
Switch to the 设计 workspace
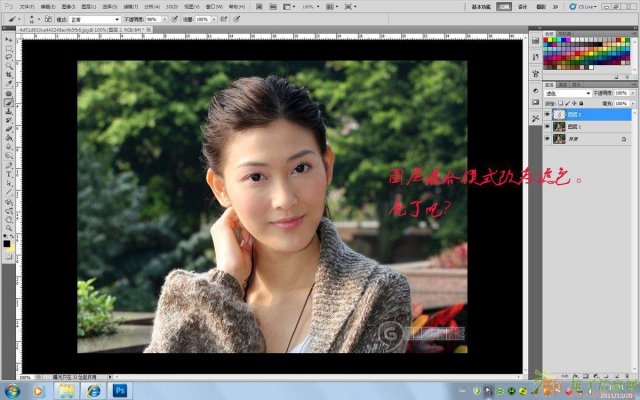[x=522, y=6]
